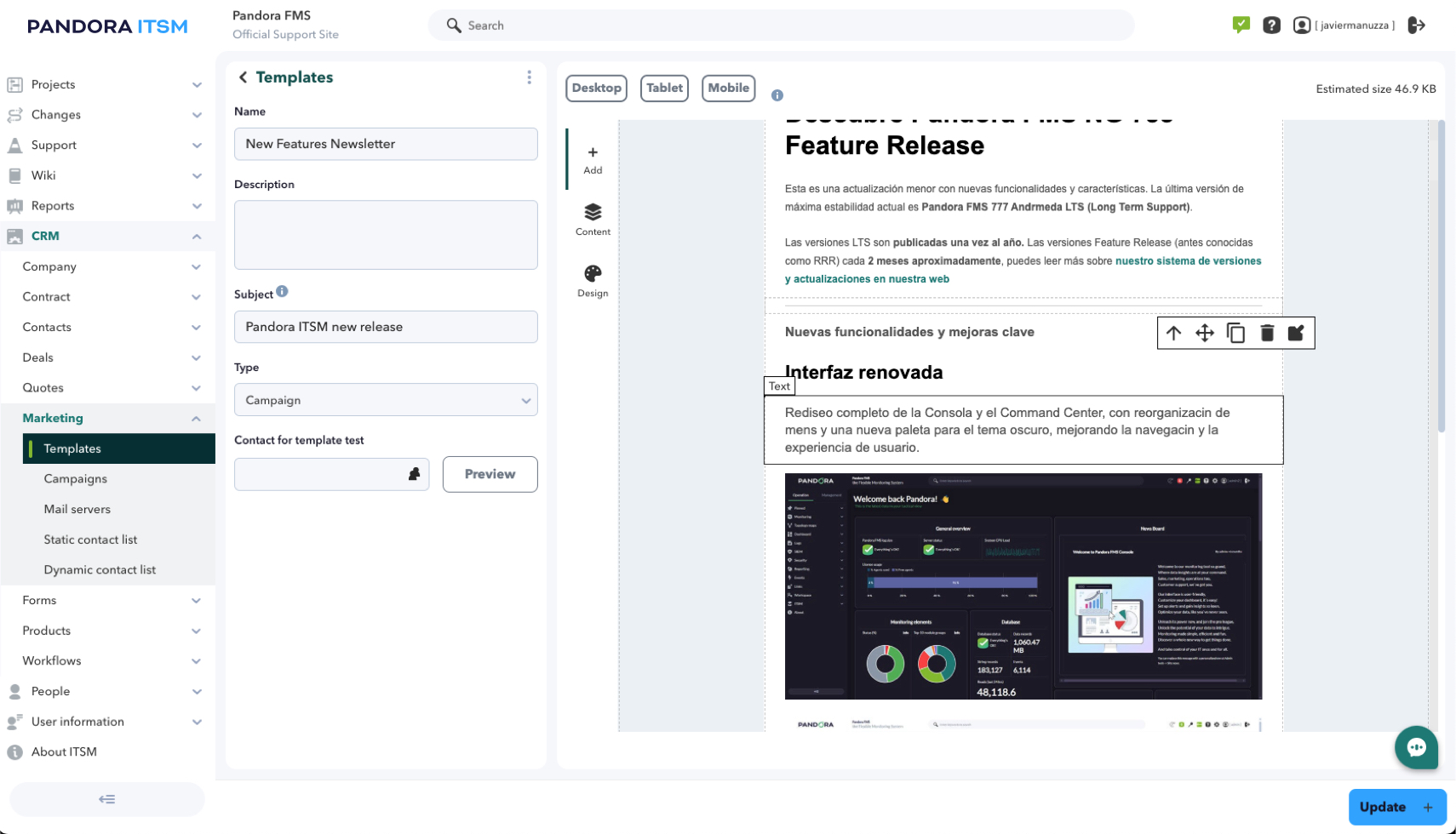1456x834 pixels.
Task: Open Static contact list menu item
Action: click(x=90, y=540)
